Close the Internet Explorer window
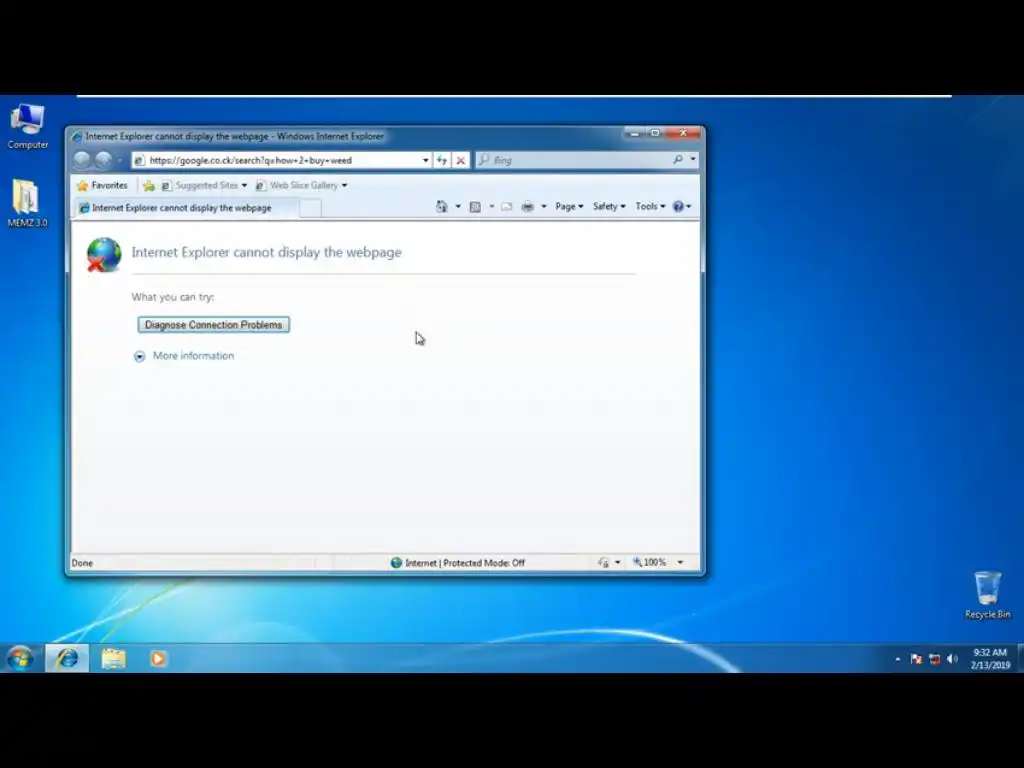The width and height of the screenshot is (1024, 768). click(x=683, y=133)
